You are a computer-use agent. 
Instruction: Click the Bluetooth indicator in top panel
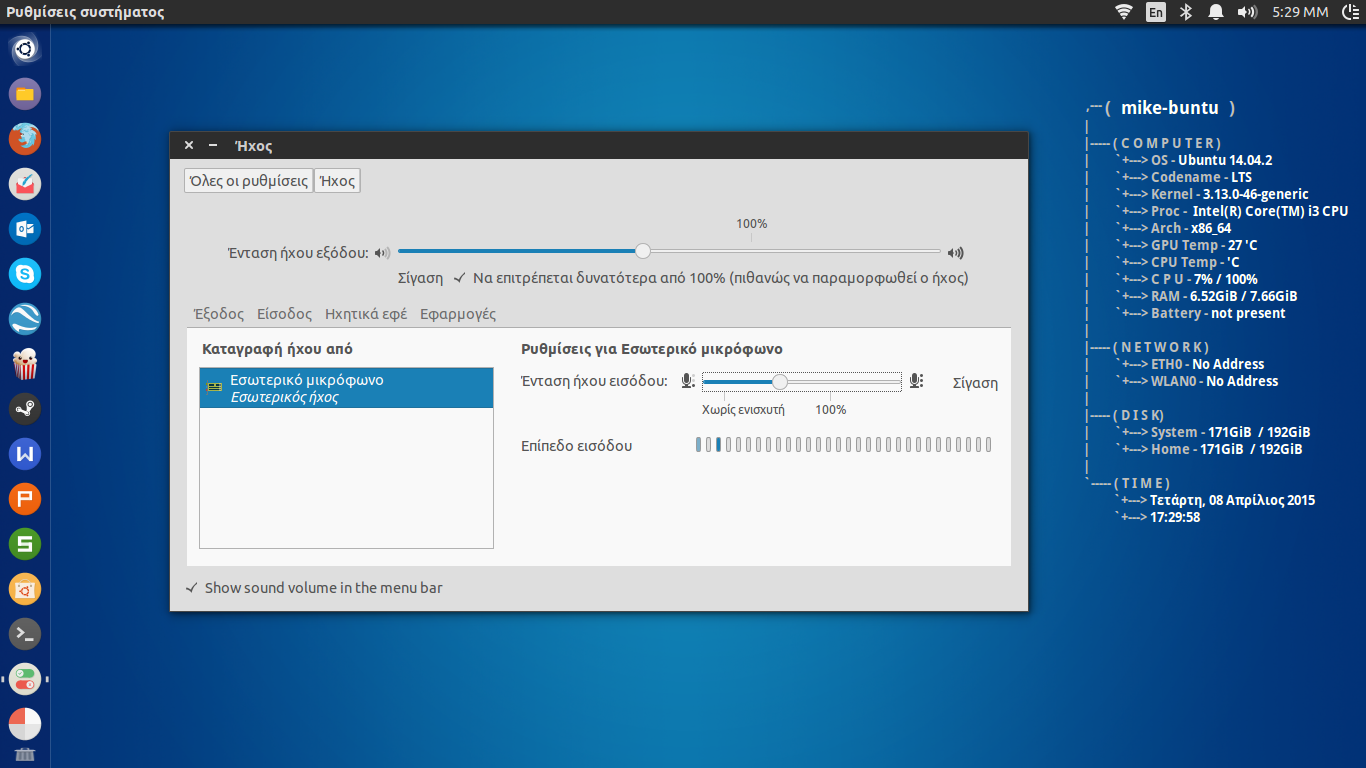(x=1187, y=12)
